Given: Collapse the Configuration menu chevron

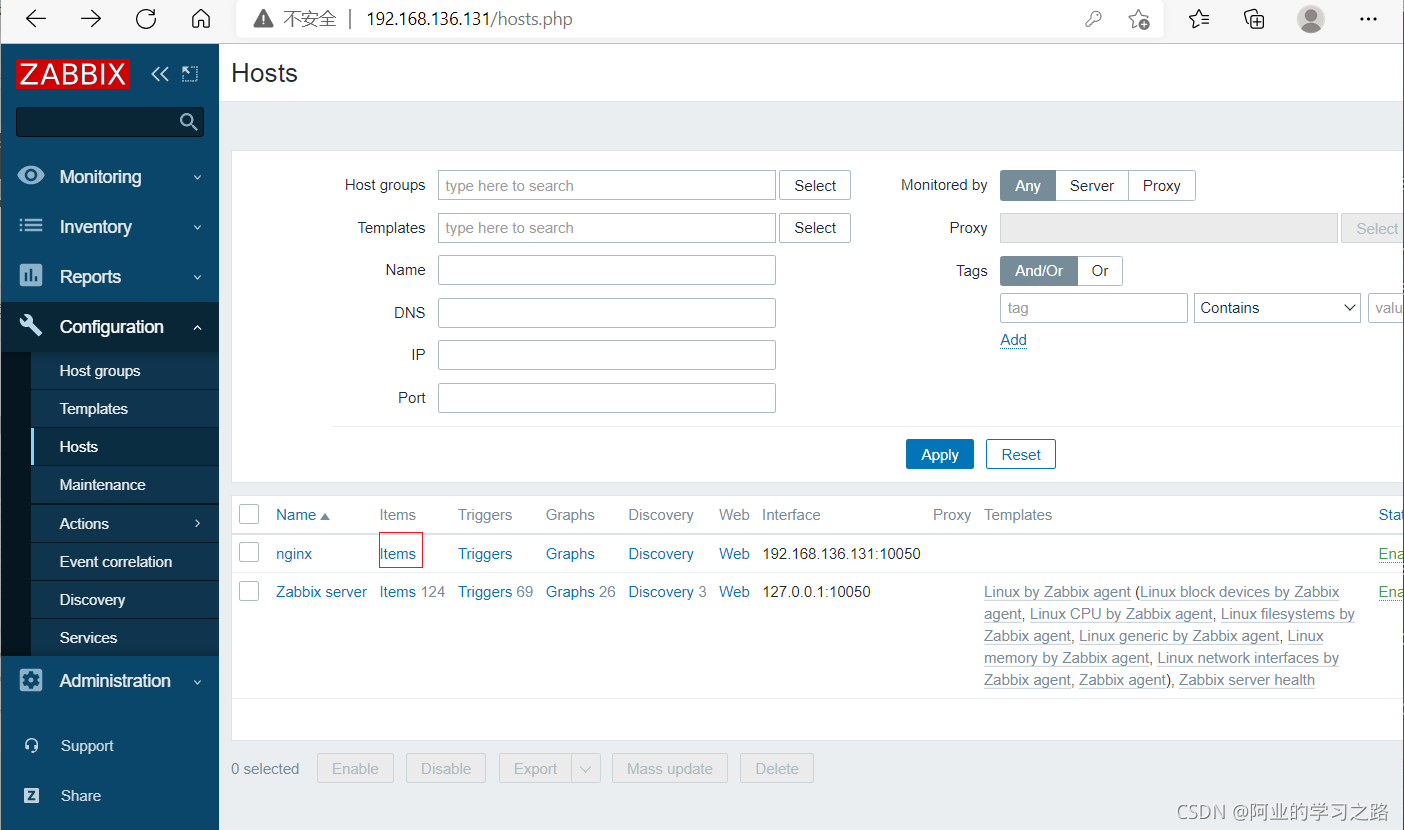Looking at the screenshot, I should [x=197, y=327].
